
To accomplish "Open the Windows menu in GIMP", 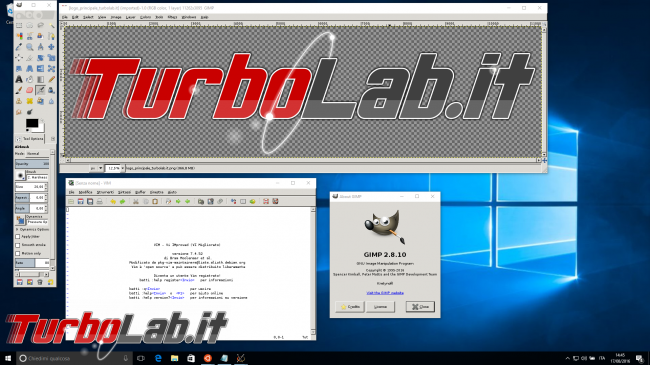I will pyautogui.click(x=189, y=17).
